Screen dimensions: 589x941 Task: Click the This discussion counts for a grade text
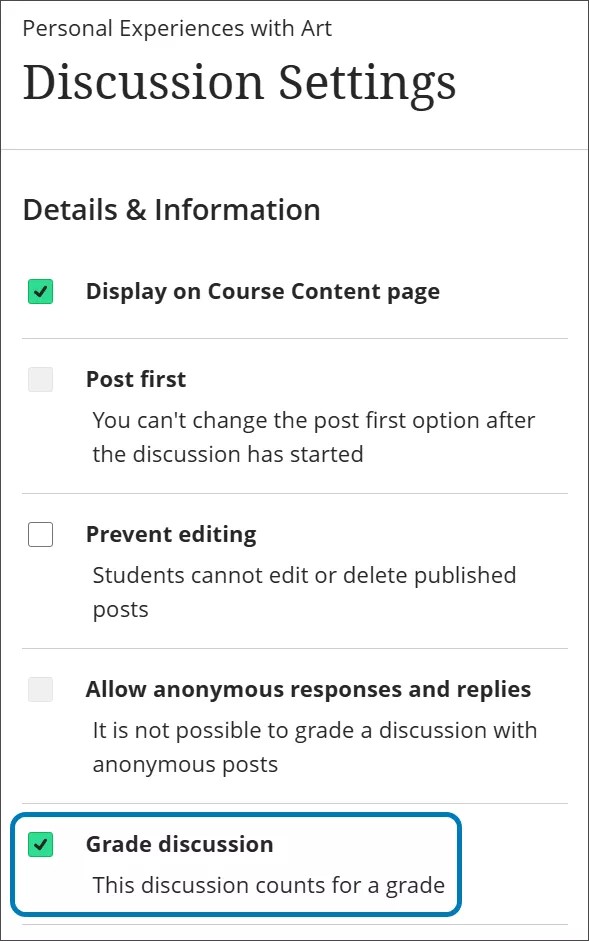coord(267,885)
